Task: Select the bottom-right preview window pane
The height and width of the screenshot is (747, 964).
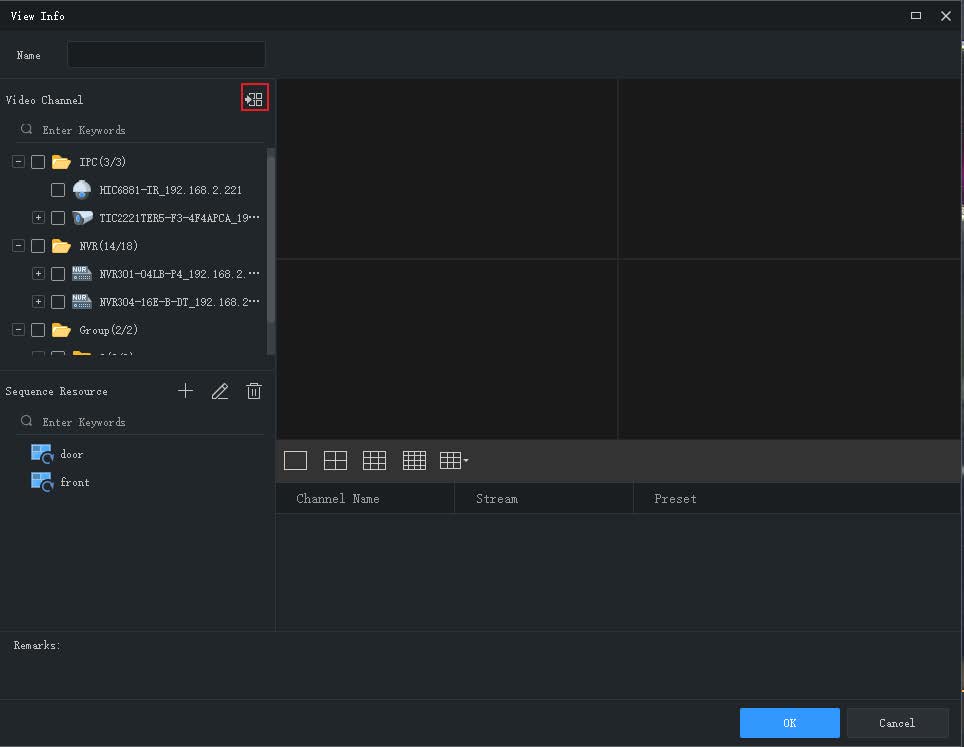Action: pos(789,349)
